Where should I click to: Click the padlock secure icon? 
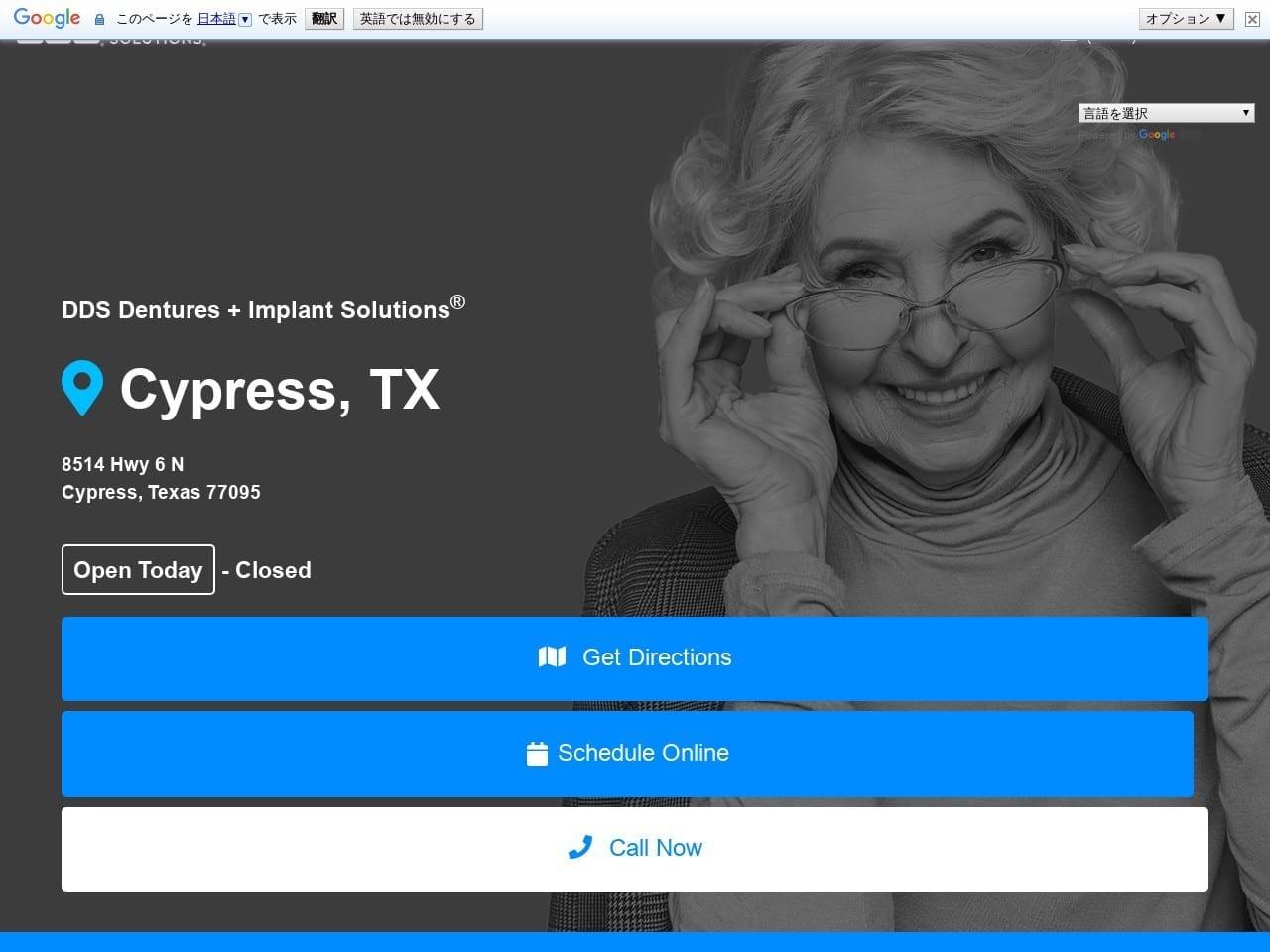tap(99, 19)
